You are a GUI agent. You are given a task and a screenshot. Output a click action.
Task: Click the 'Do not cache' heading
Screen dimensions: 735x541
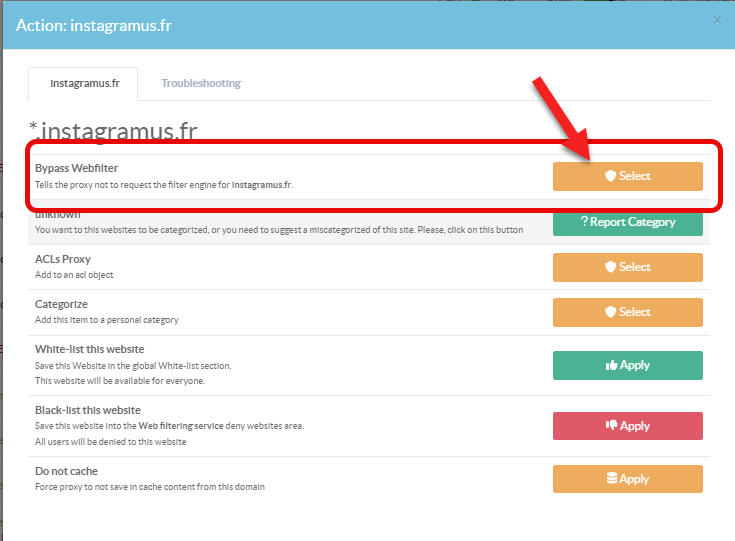click(67, 471)
